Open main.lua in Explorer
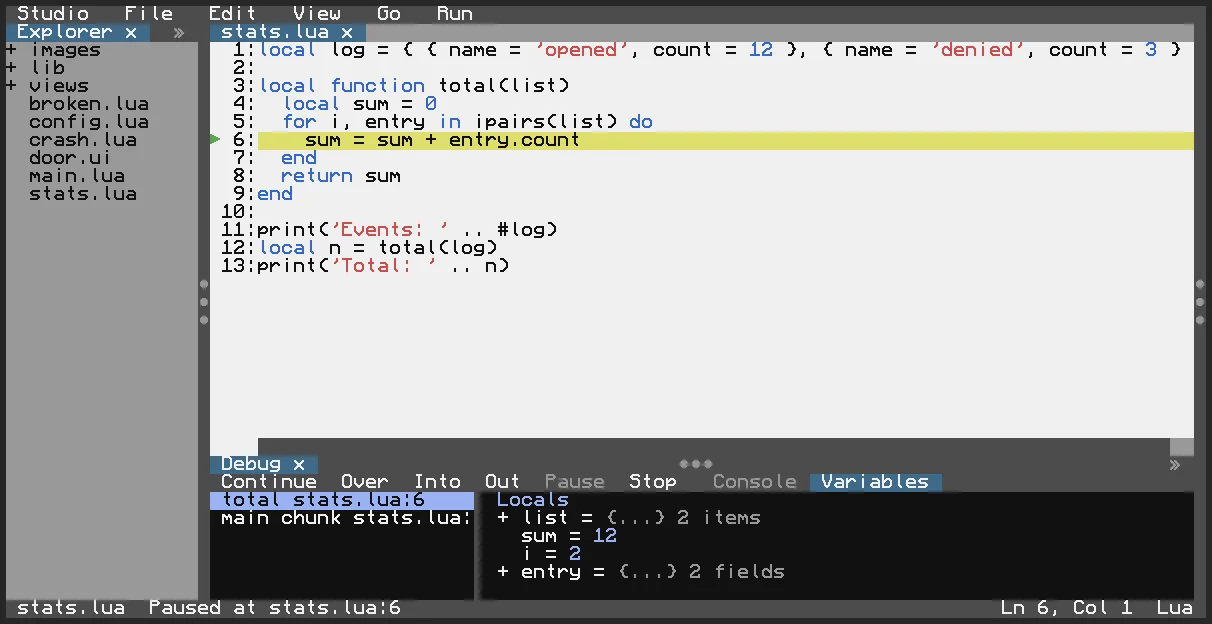The height and width of the screenshot is (624, 1212). [77, 176]
